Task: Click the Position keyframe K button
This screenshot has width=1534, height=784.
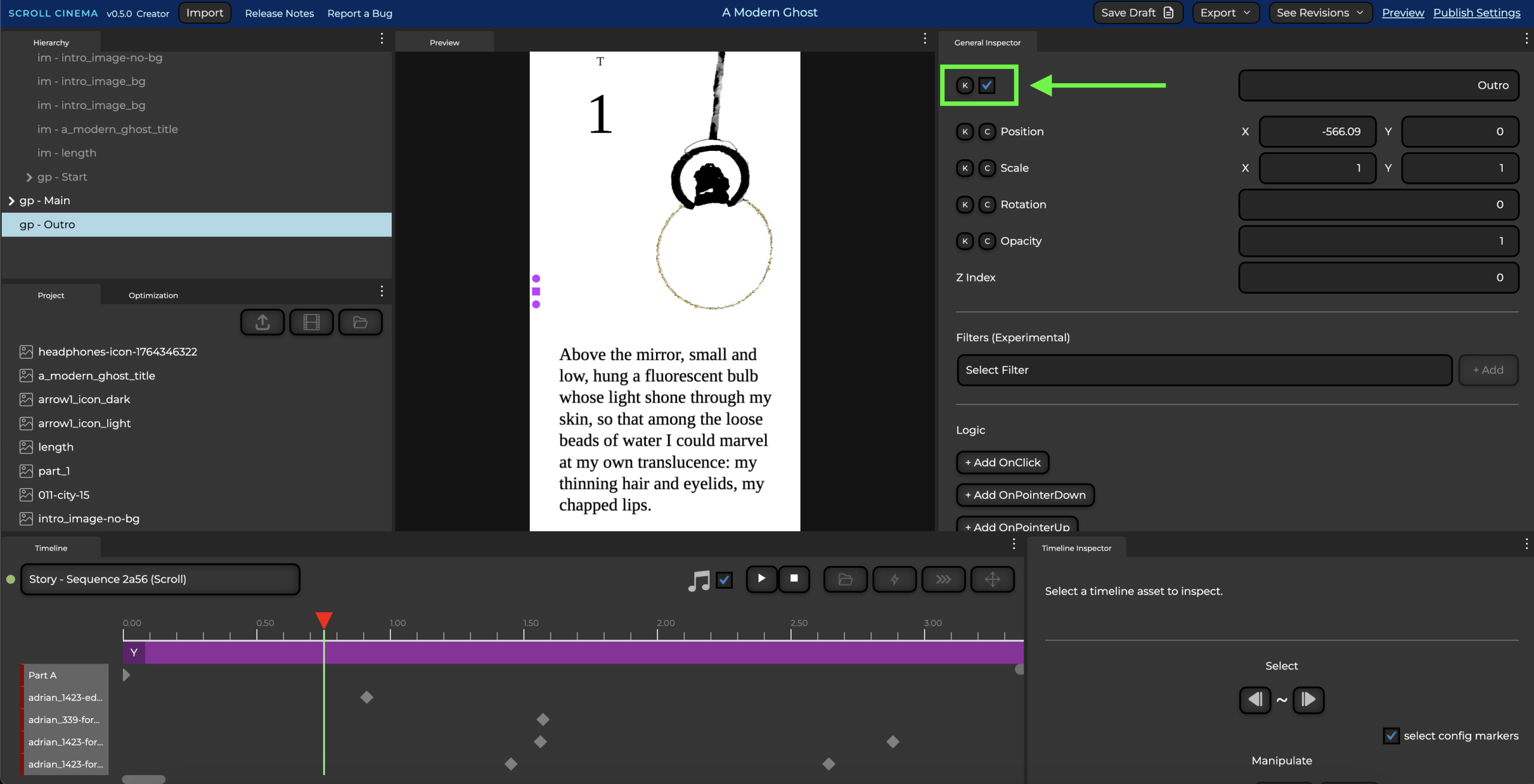Action: point(965,132)
